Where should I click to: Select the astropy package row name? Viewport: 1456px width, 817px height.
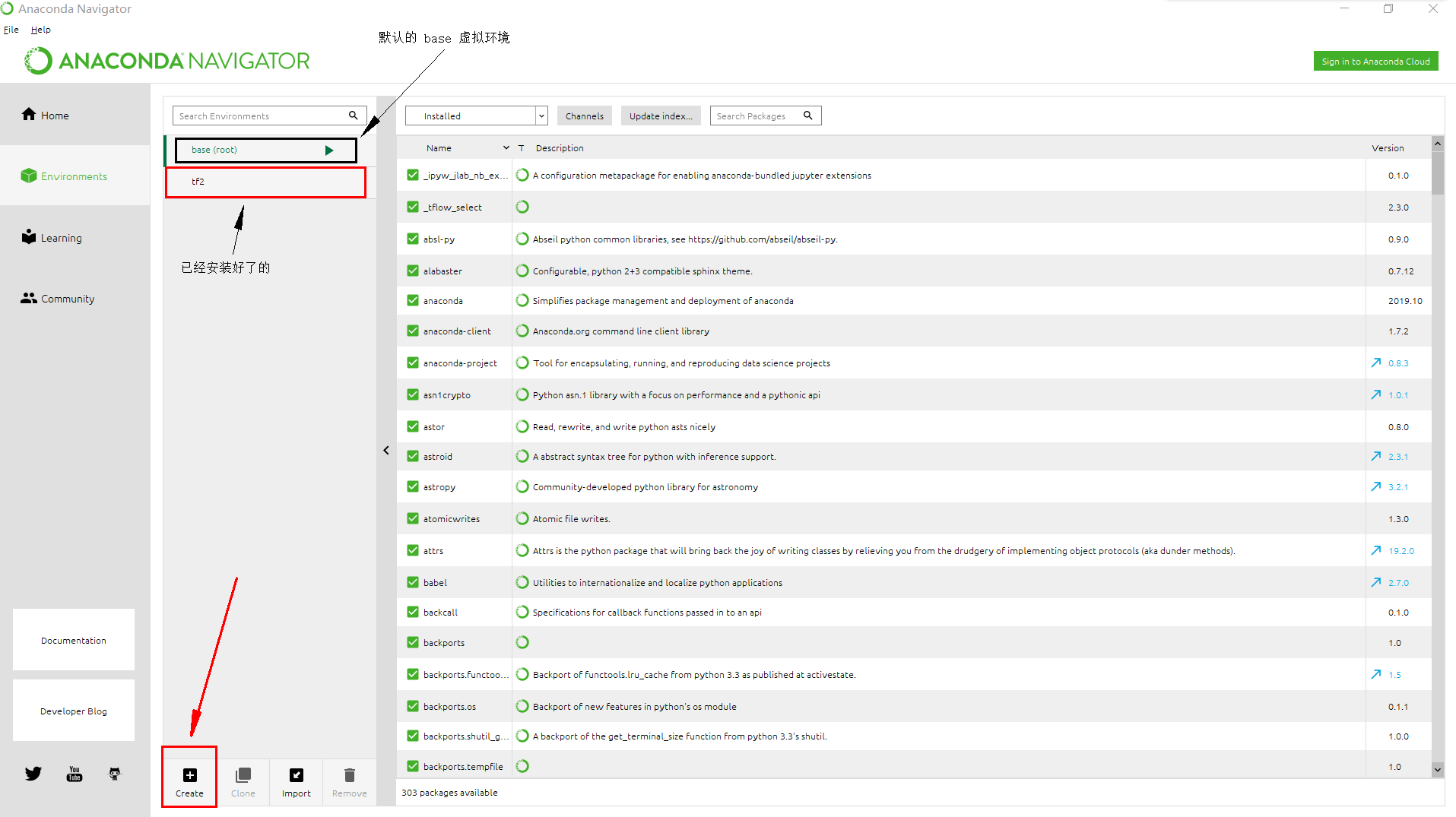[439, 487]
